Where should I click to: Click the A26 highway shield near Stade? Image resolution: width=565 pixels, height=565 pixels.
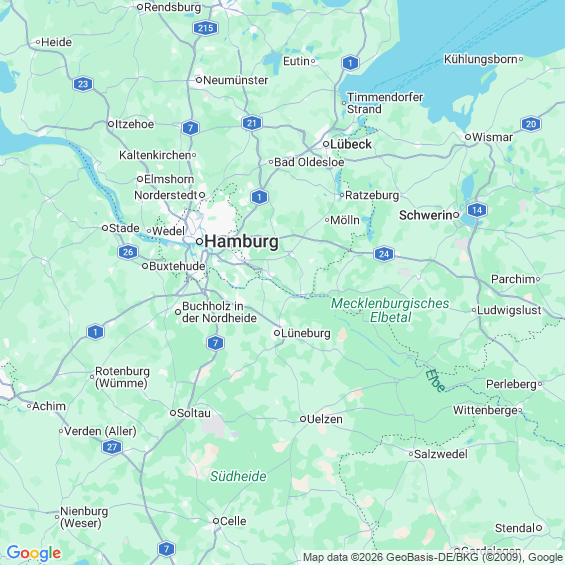[128, 252]
